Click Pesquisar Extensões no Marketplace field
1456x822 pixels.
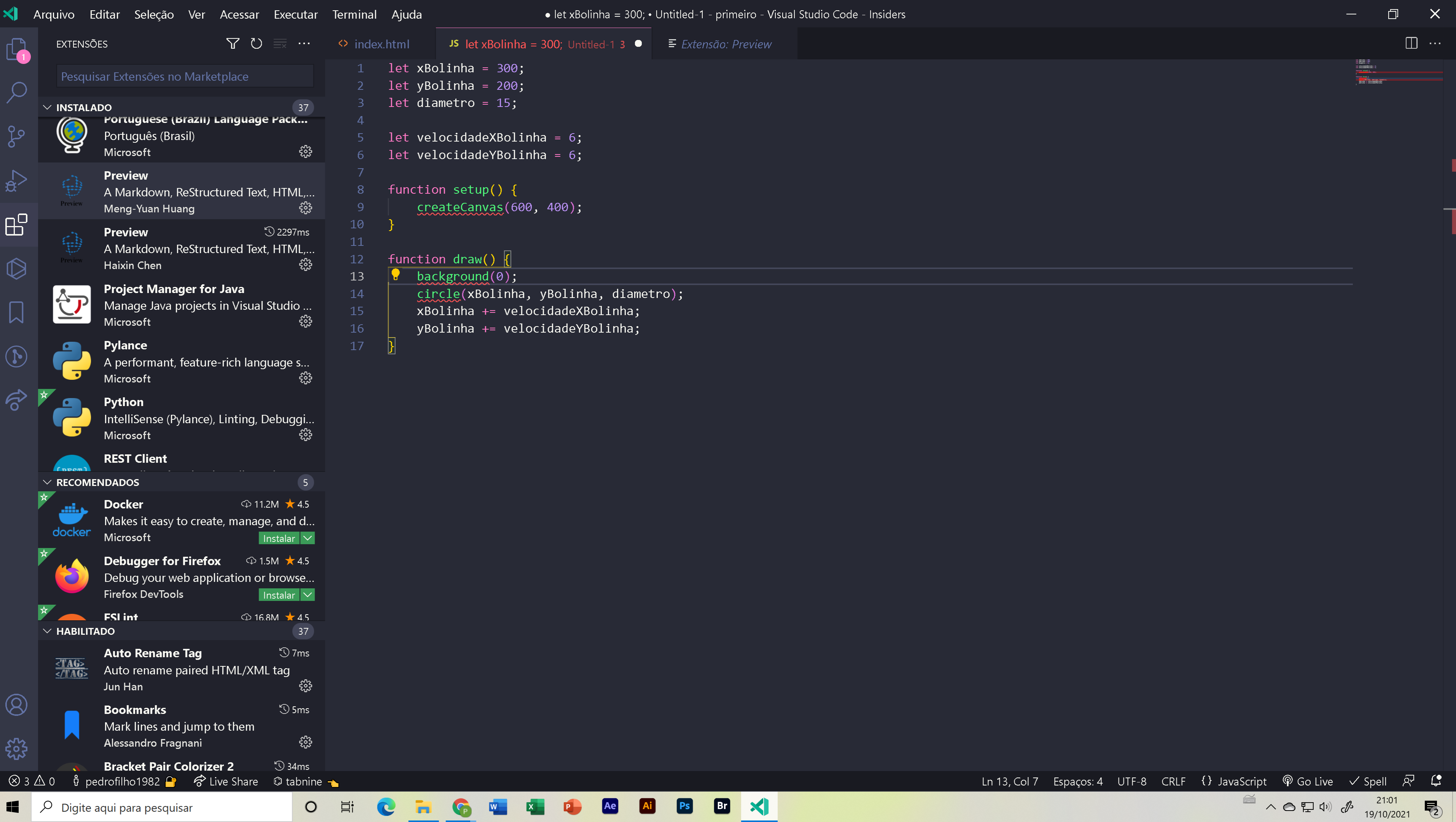point(185,76)
